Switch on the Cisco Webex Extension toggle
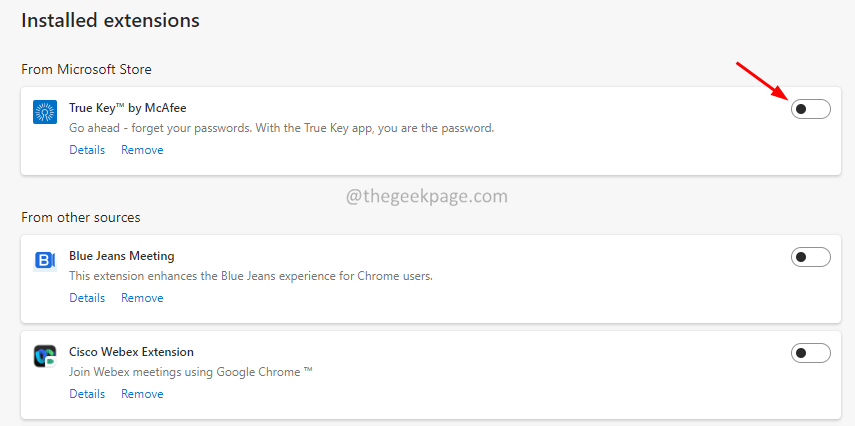855x426 pixels. [x=810, y=353]
